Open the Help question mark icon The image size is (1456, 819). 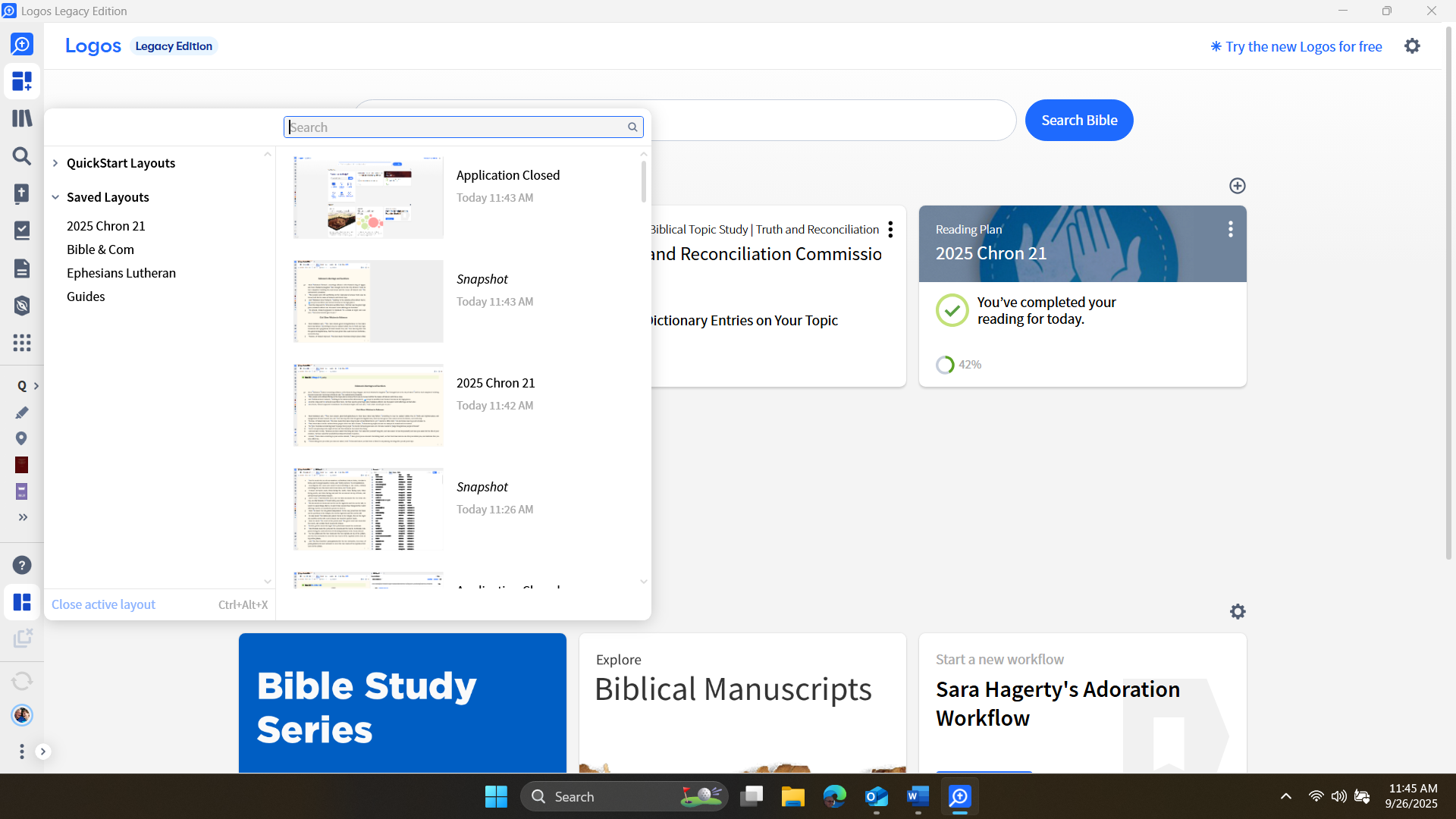point(22,565)
